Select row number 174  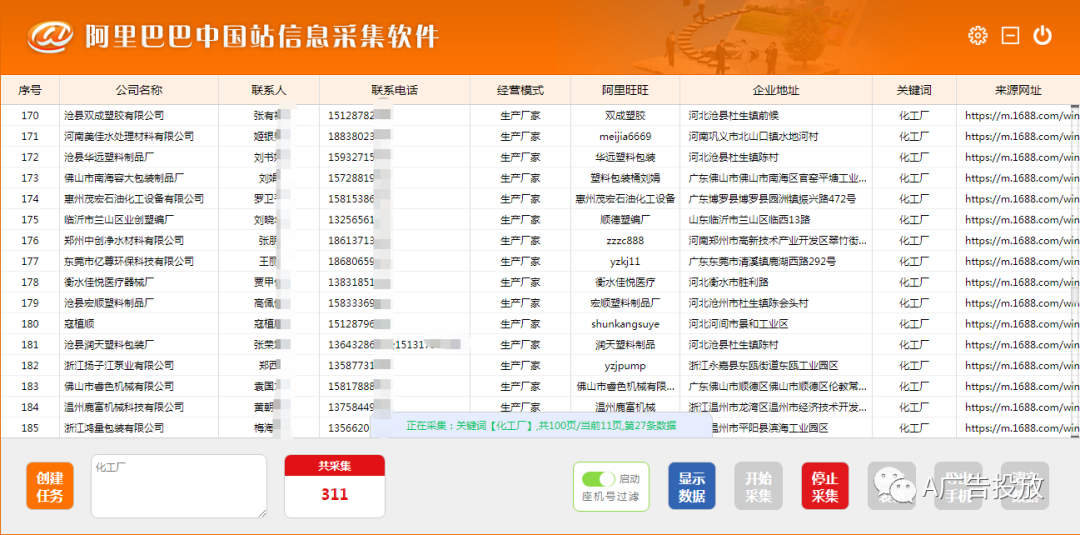tap(30, 199)
